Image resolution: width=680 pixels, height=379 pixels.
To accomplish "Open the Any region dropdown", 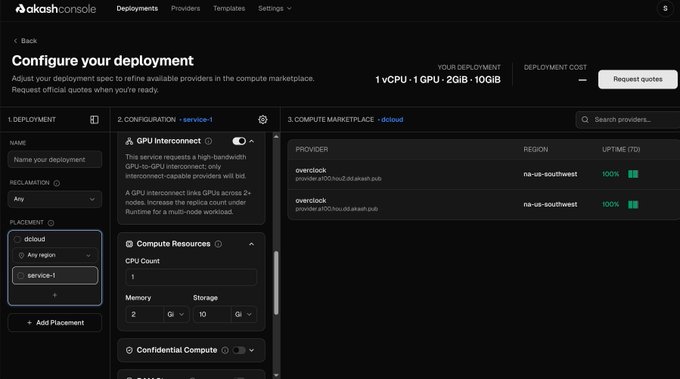I will (55, 255).
